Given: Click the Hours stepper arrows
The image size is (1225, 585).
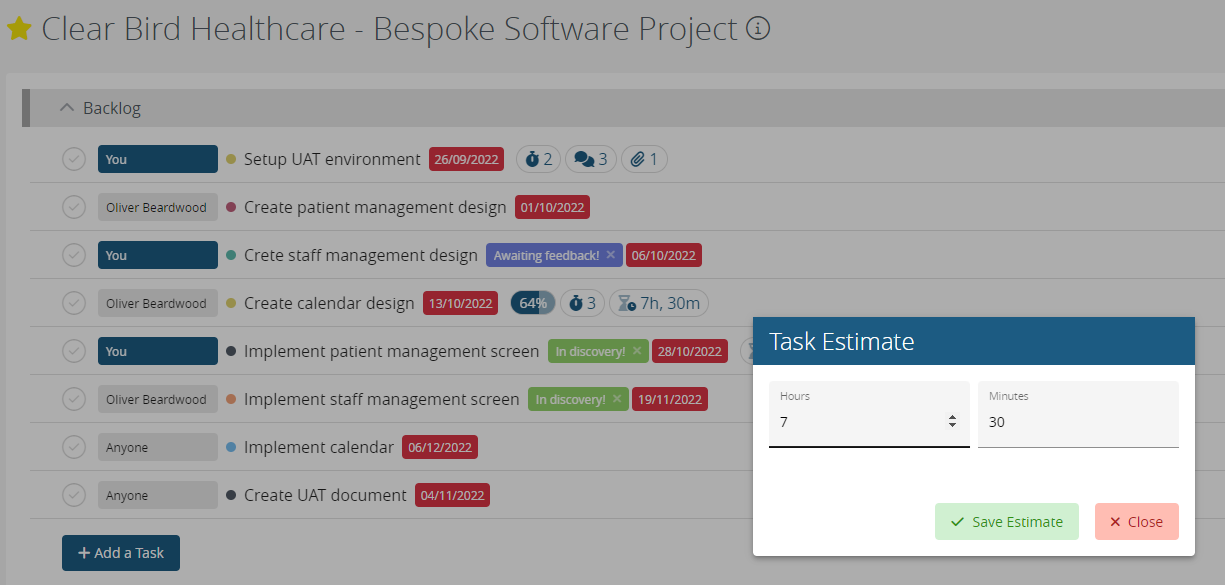Looking at the screenshot, I should point(952,422).
